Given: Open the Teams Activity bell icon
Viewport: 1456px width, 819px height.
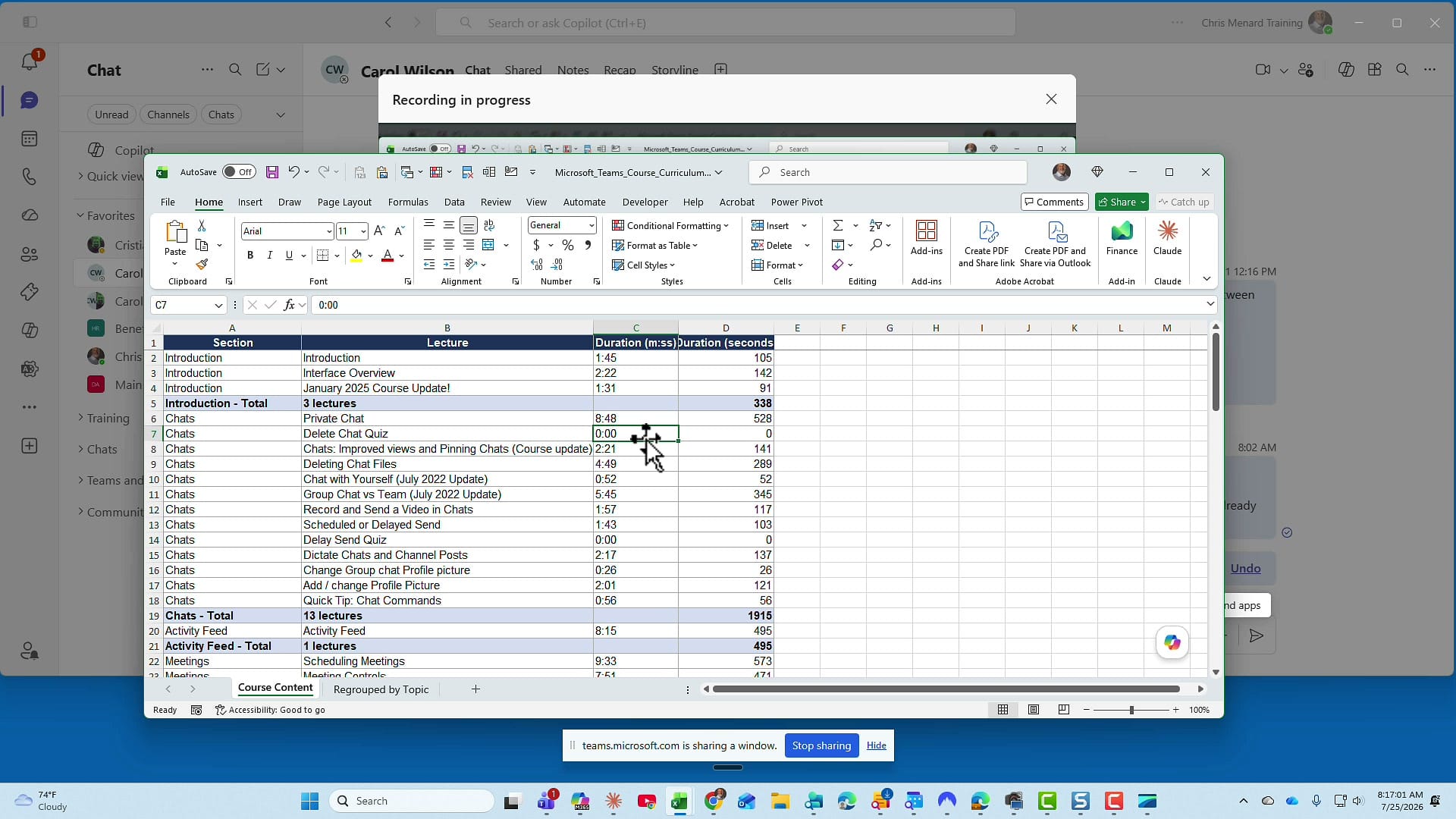Looking at the screenshot, I should (30, 61).
